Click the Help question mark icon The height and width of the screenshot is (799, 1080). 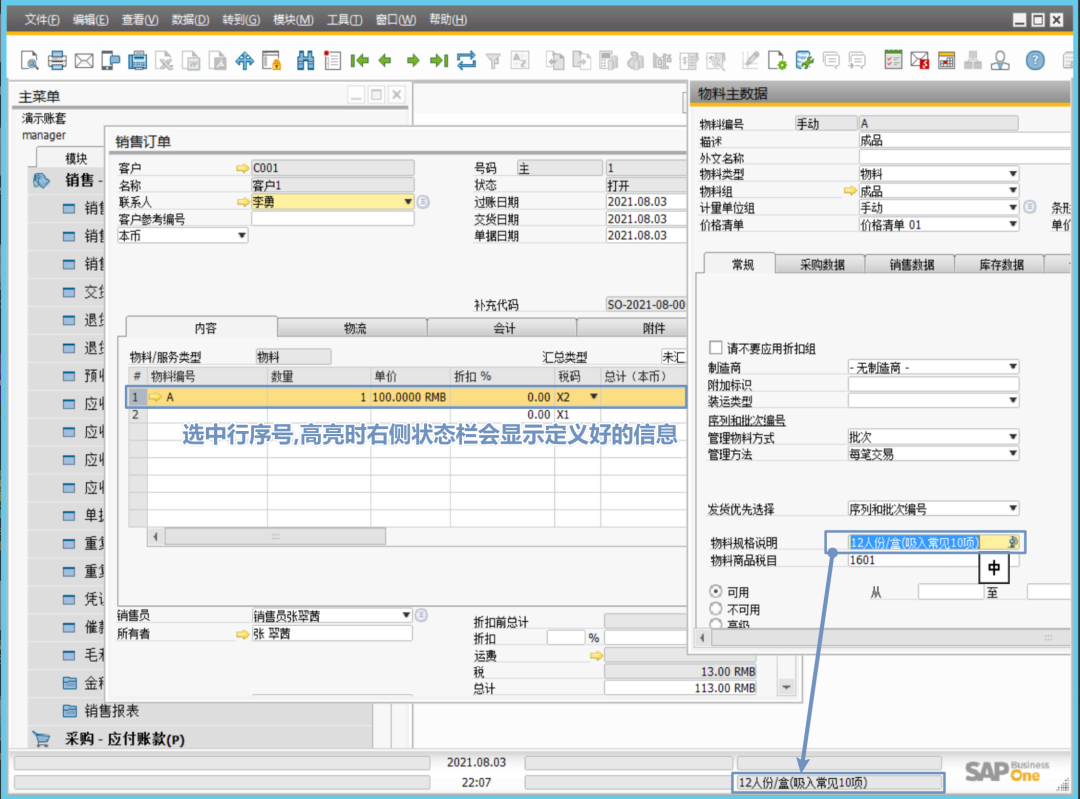coord(1035,61)
